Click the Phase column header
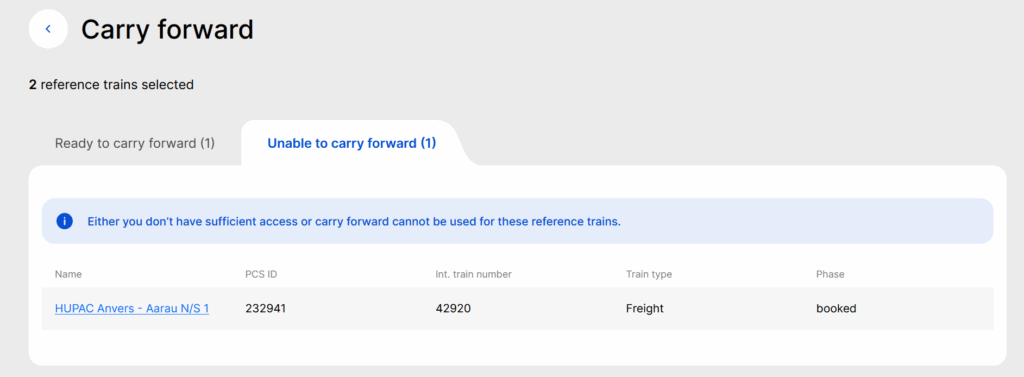This screenshot has height=377, width=1024. 830,274
